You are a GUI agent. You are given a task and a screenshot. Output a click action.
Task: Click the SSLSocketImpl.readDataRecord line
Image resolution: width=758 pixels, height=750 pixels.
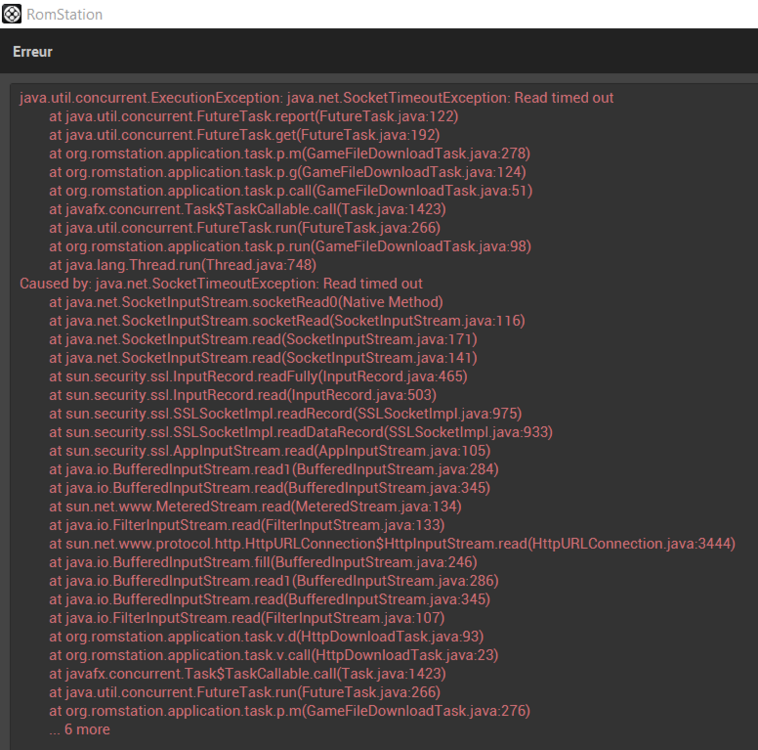tap(301, 432)
